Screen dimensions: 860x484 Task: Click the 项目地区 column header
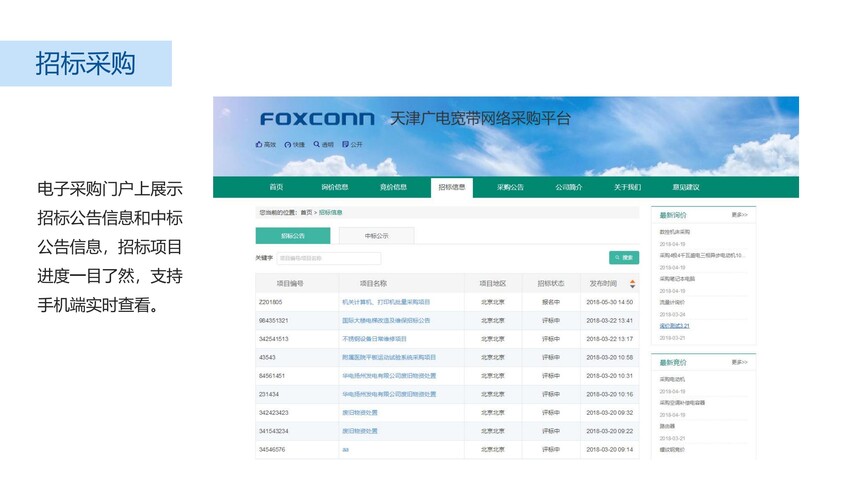(x=493, y=284)
